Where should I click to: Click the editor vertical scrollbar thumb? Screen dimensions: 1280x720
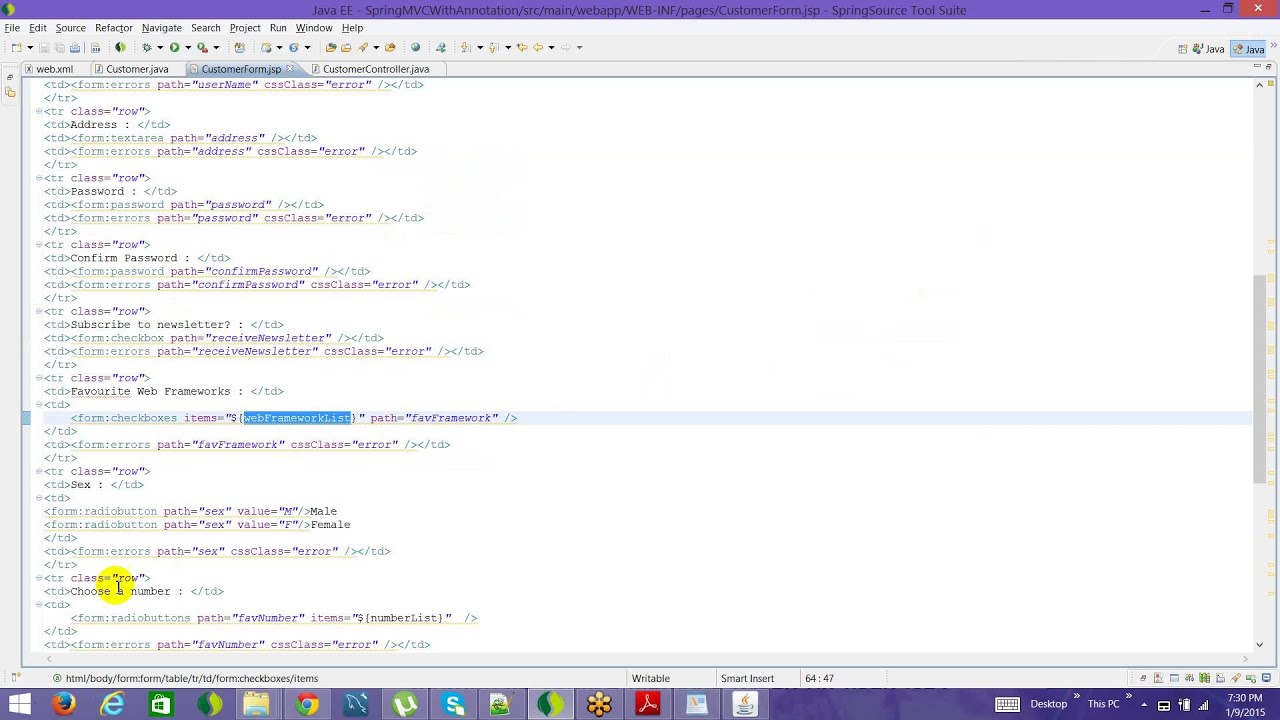click(1259, 378)
